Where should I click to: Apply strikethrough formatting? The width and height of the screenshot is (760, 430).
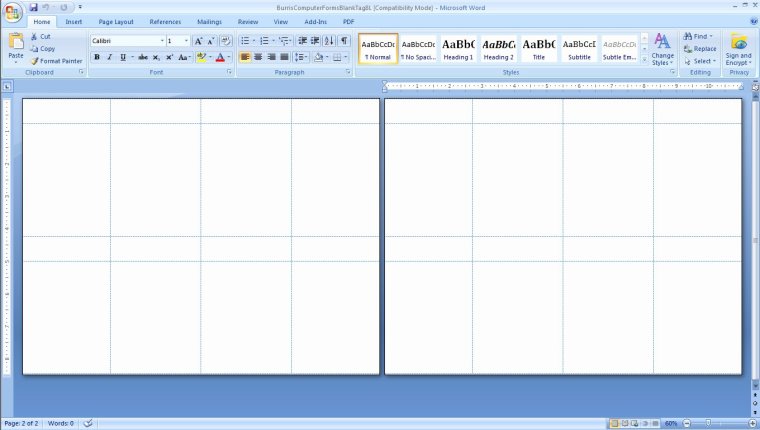(x=145, y=58)
